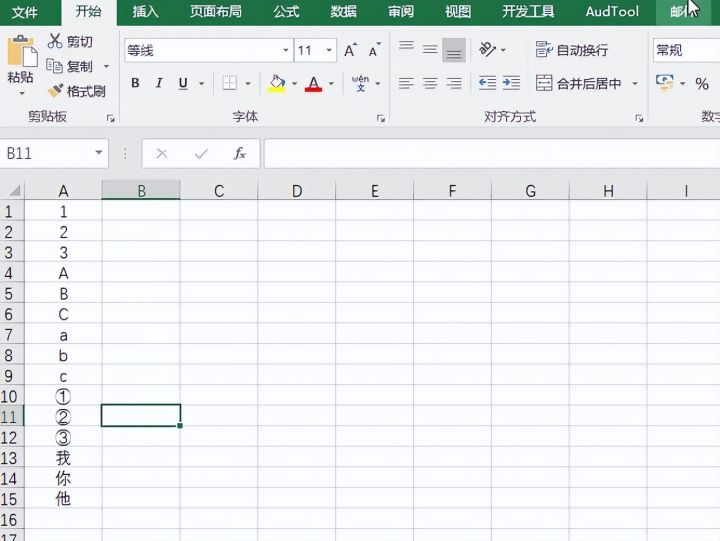Align text to top of cell
The height and width of the screenshot is (541, 720).
(406, 46)
